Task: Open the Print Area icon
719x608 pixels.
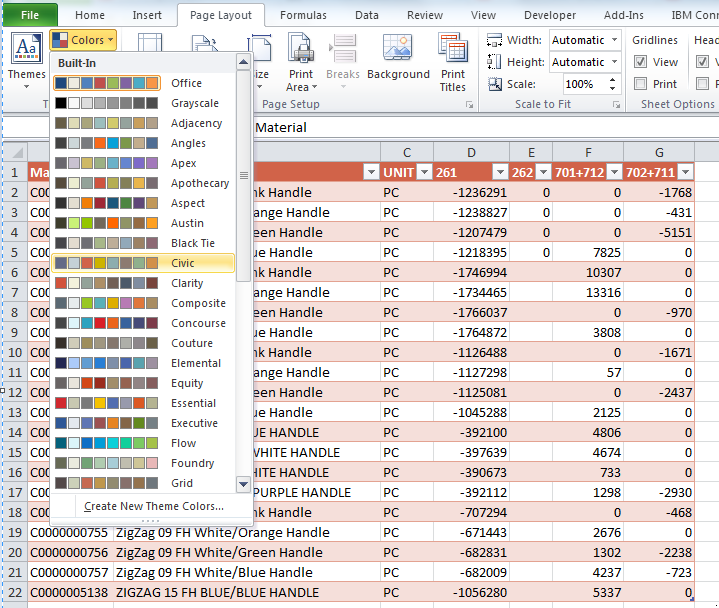Action: (x=301, y=48)
